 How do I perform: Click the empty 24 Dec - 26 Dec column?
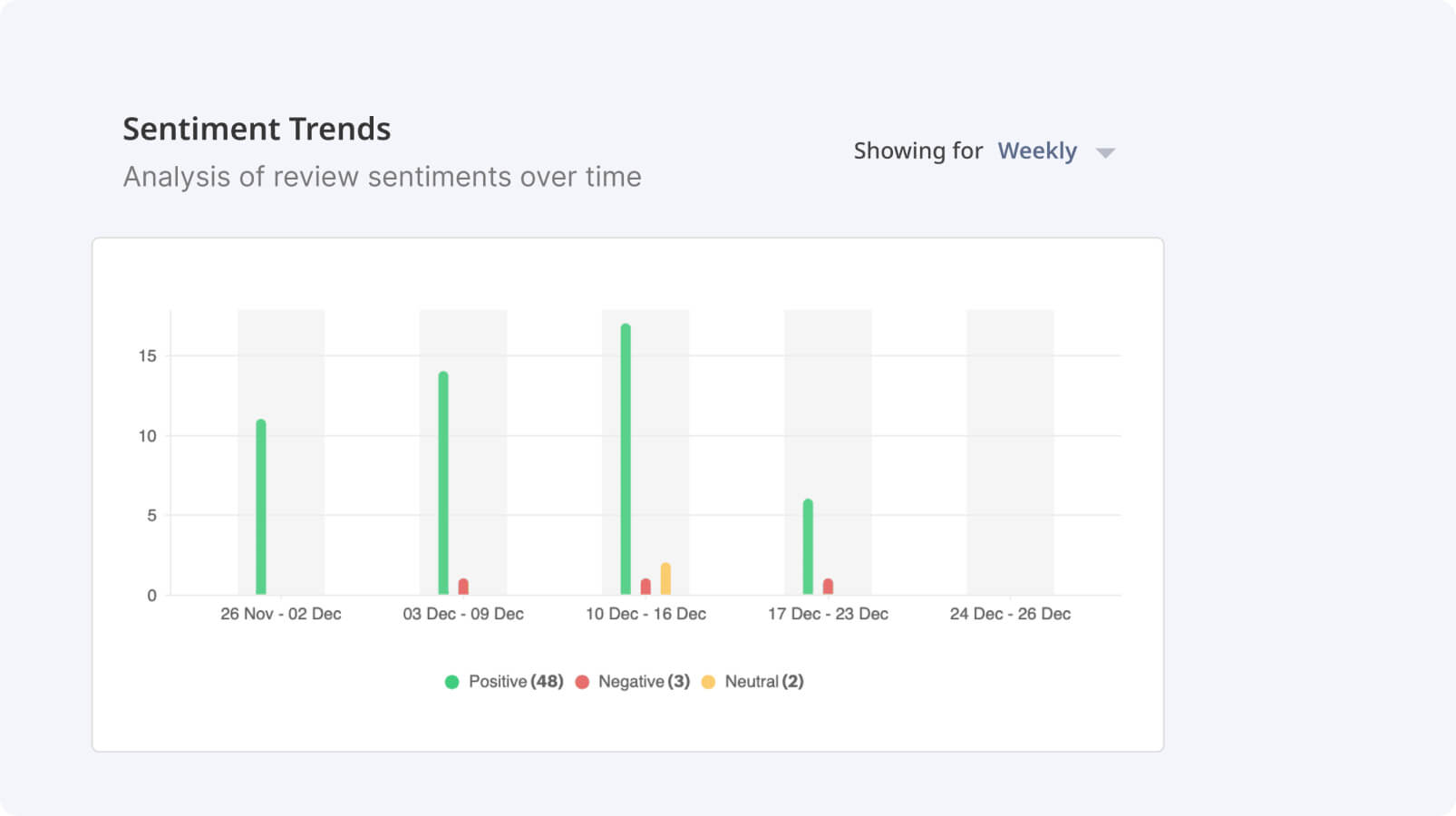click(1010, 453)
